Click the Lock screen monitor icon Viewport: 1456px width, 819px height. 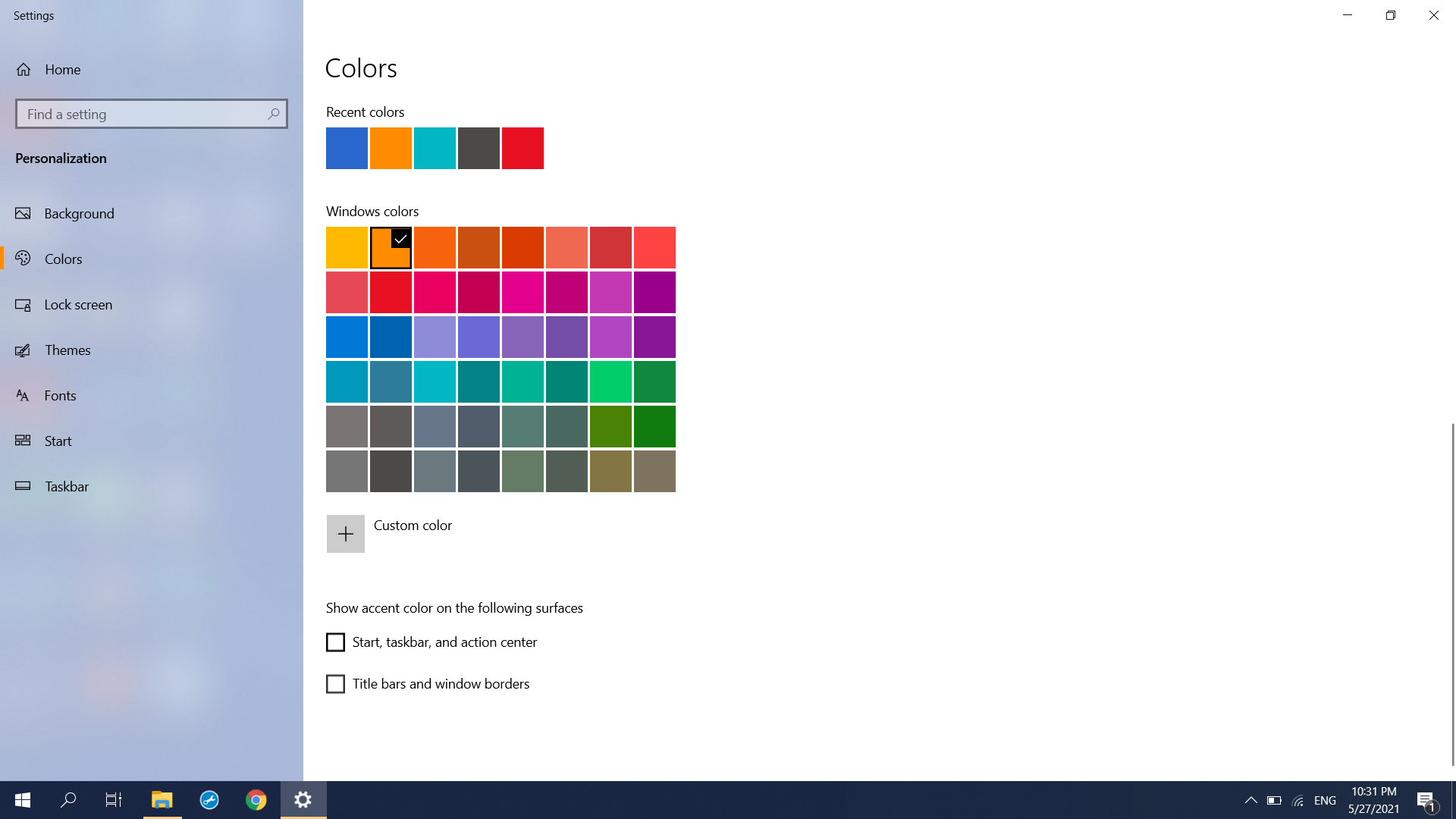click(23, 304)
